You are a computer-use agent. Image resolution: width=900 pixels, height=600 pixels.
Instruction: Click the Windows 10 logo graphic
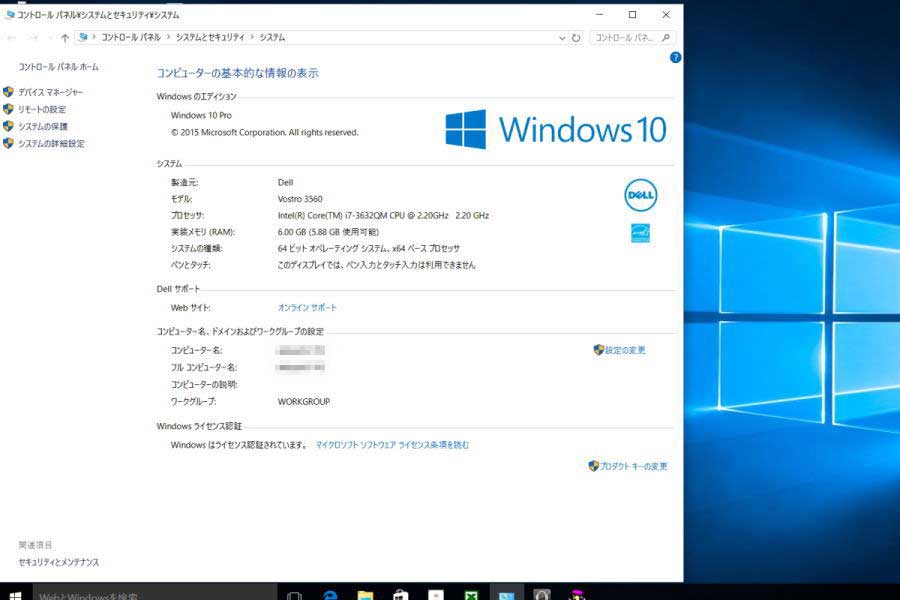tap(556, 129)
